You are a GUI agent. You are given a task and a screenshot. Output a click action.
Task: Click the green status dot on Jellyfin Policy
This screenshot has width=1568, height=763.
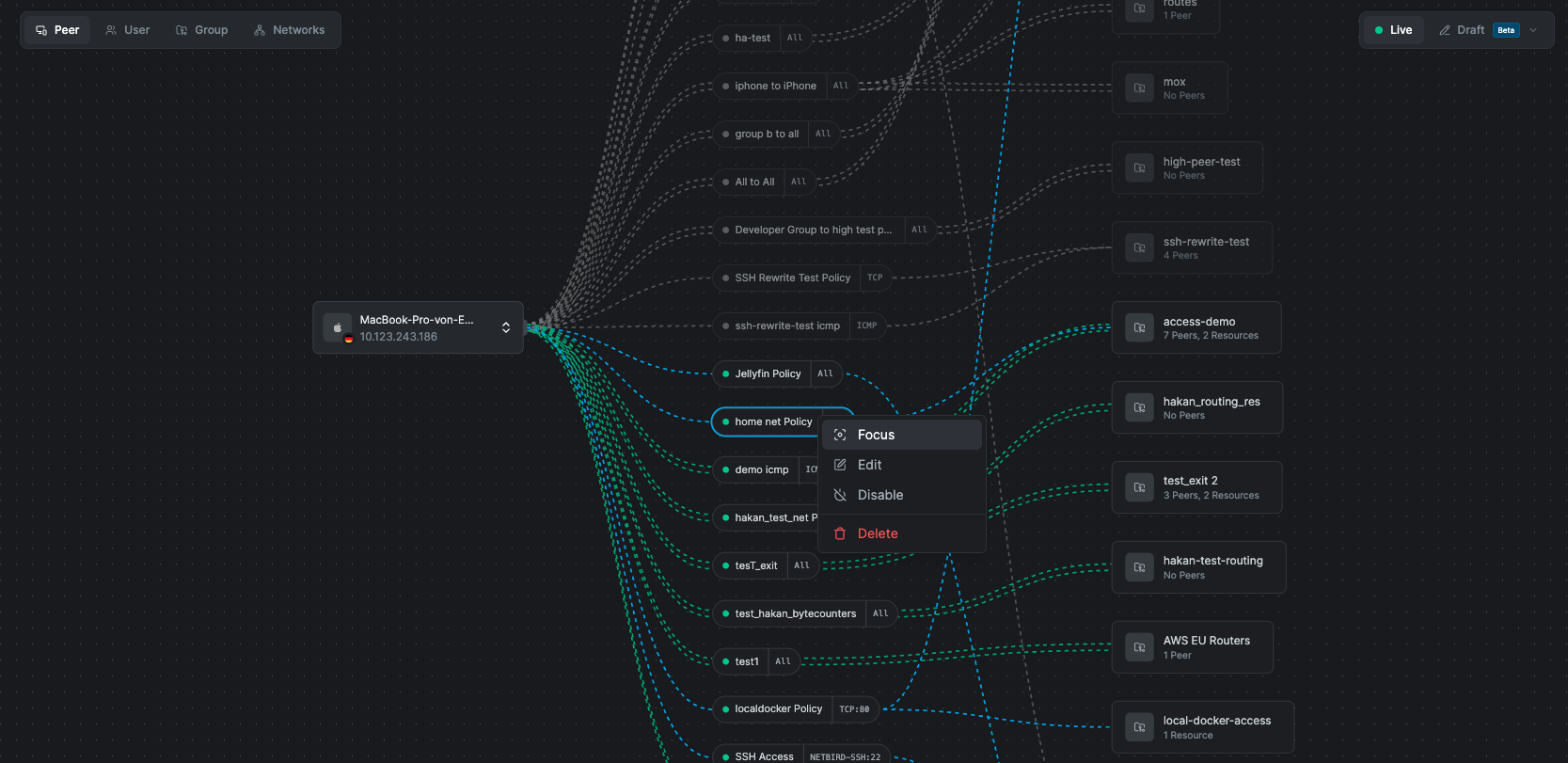tap(725, 374)
